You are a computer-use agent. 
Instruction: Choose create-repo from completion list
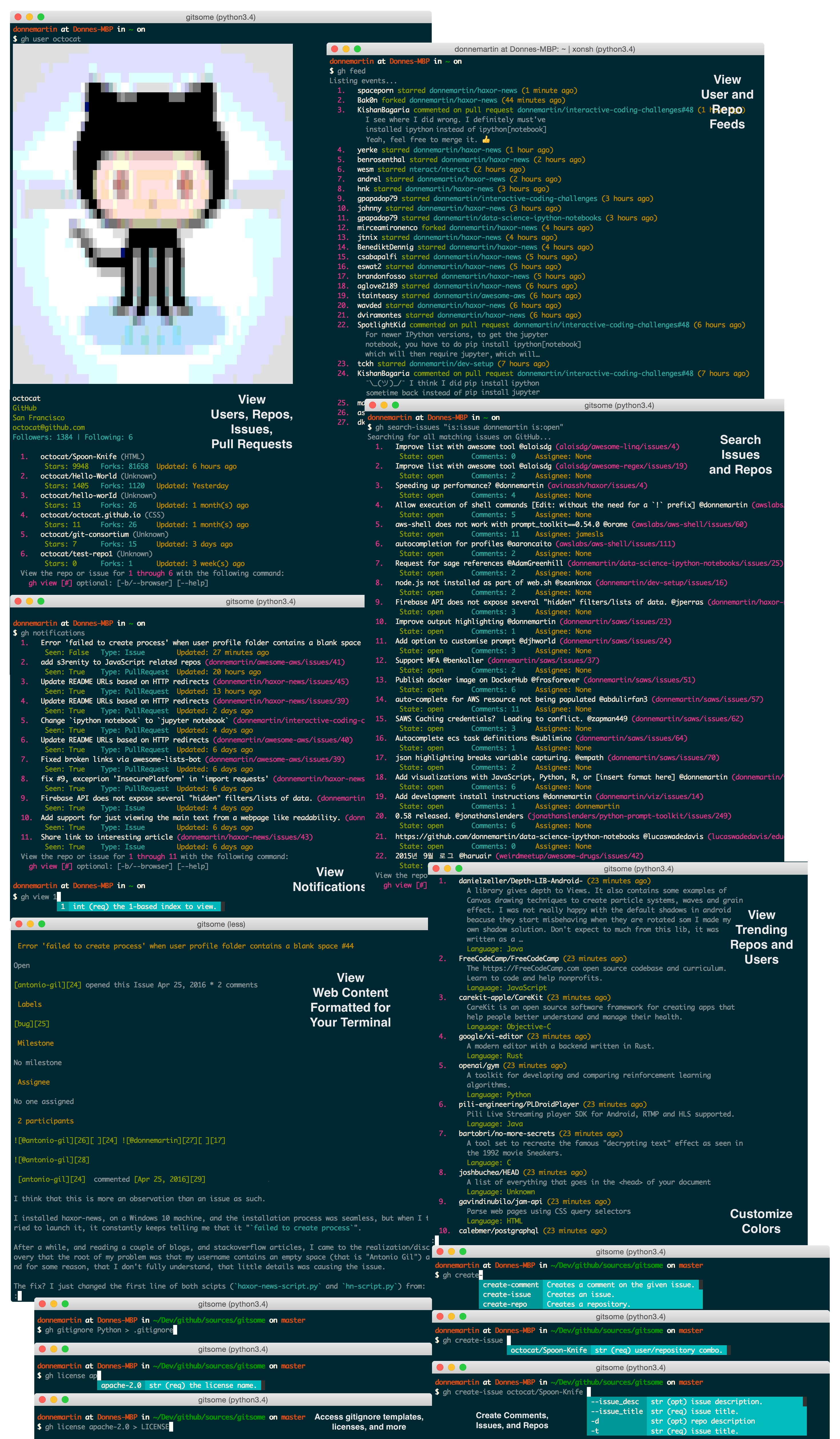coord(505,1304)
